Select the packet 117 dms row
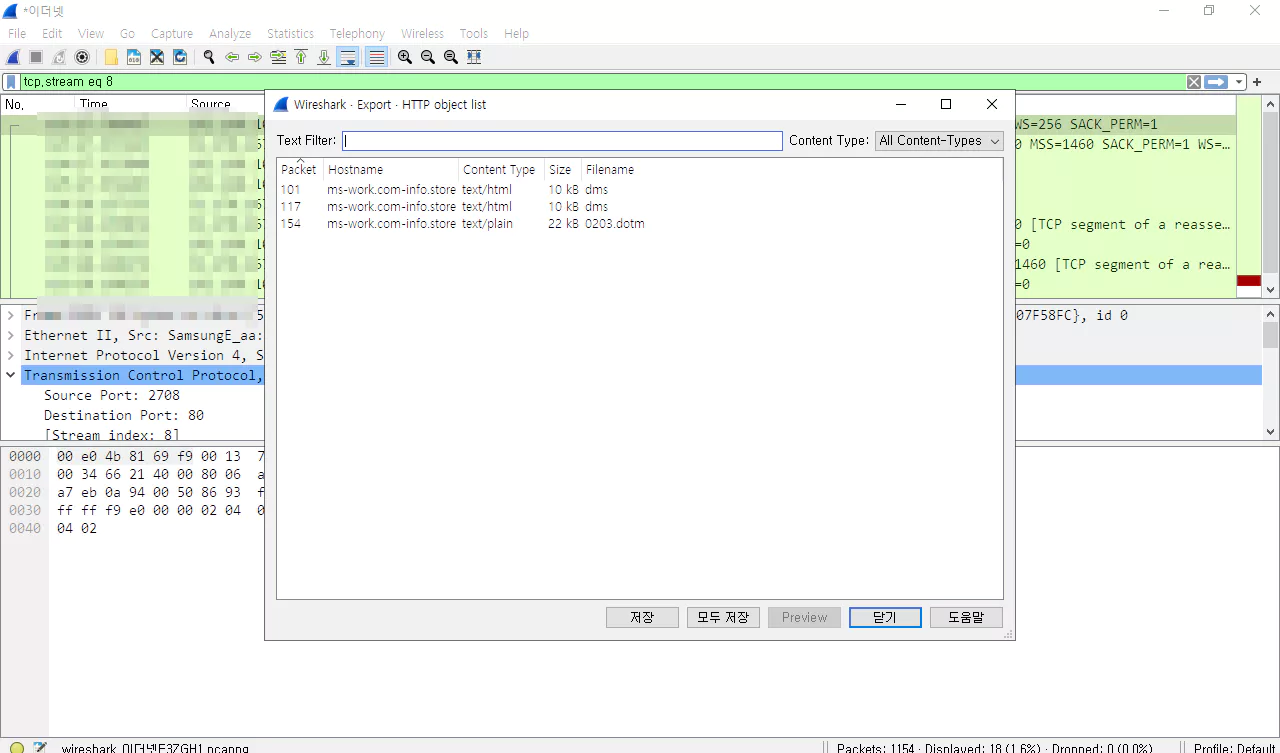This screenshot has width=1280, height=753. pos(640,206)
